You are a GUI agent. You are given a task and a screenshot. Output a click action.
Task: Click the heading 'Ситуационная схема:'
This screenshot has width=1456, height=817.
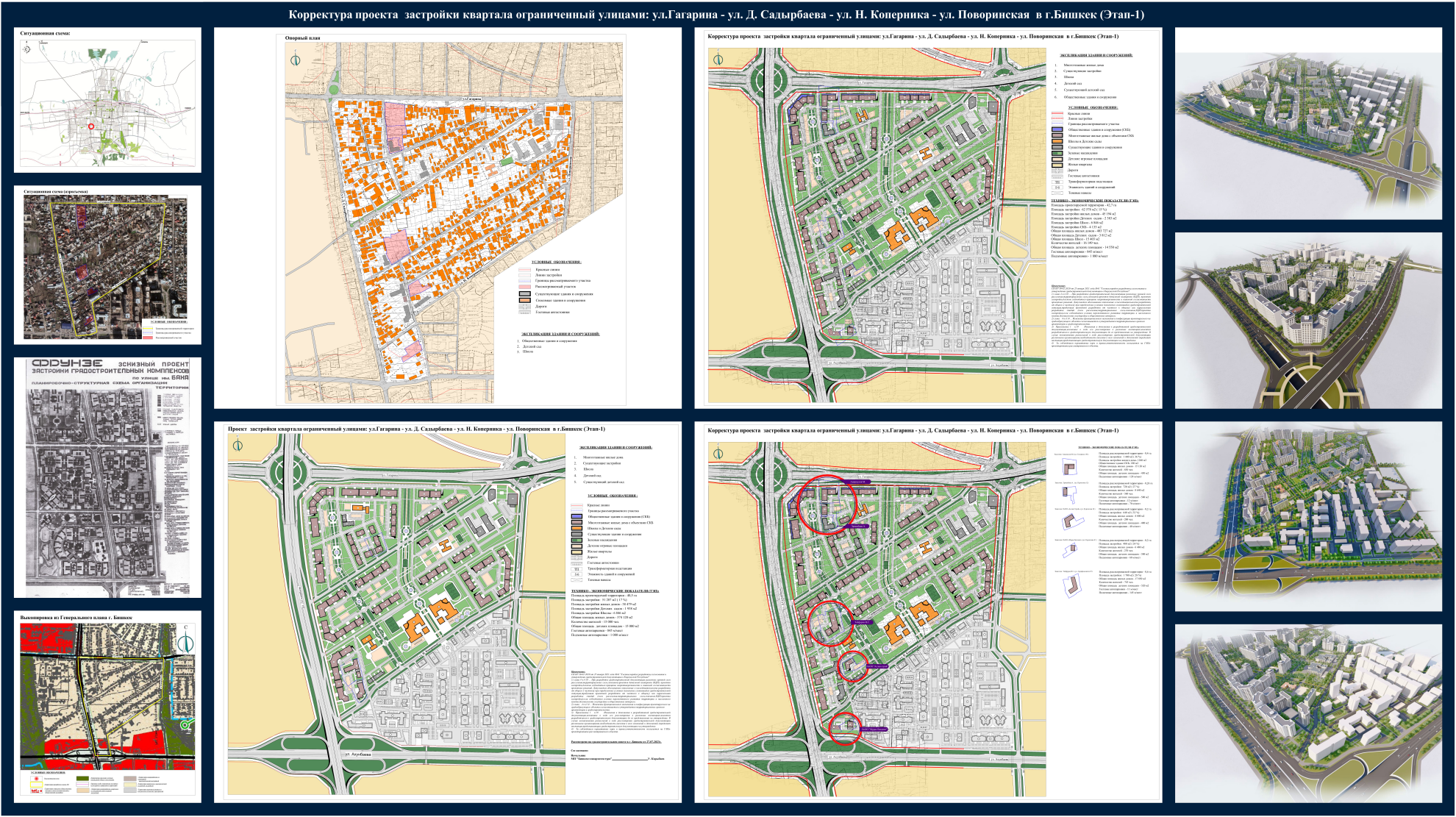[46, 34]
